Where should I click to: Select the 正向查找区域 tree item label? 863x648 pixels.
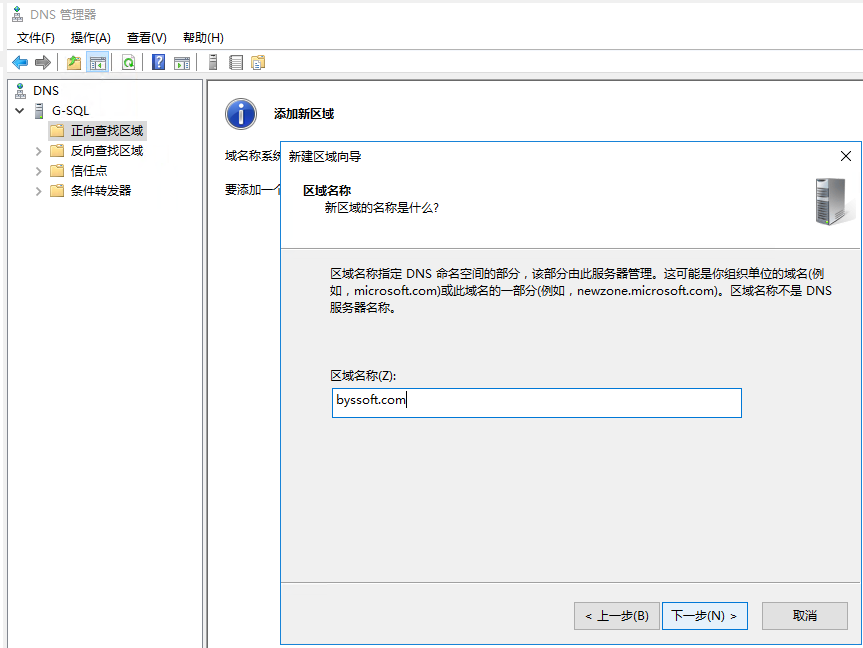click(x=107, y=131)
